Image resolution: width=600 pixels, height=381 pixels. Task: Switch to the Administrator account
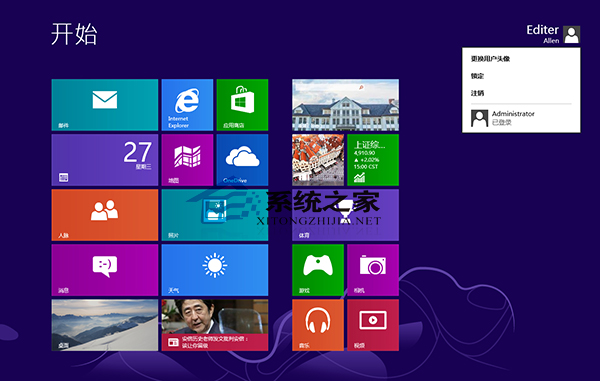pos(521,118)
